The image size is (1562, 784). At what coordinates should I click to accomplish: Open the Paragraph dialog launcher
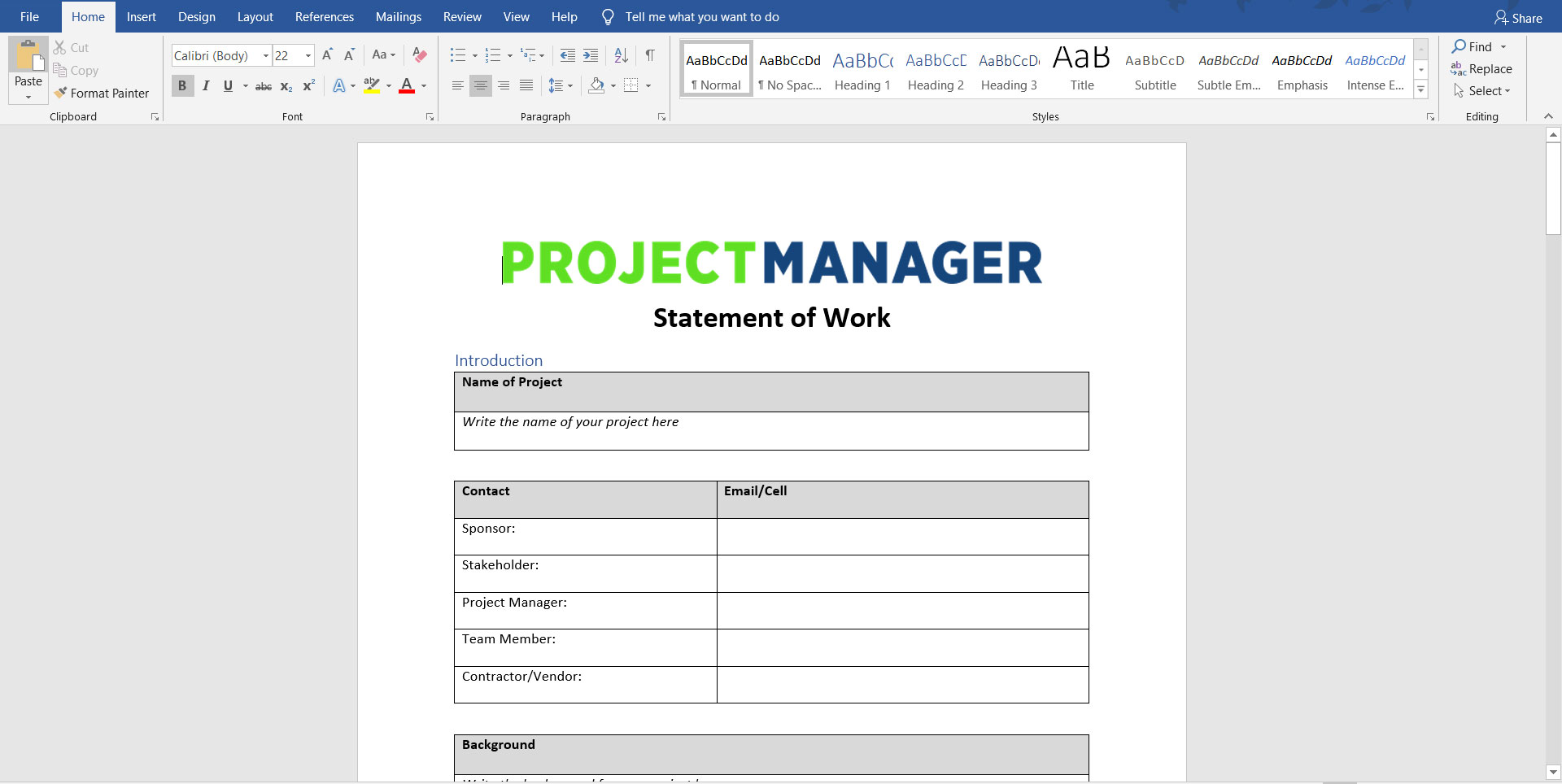tap(661, 117)
